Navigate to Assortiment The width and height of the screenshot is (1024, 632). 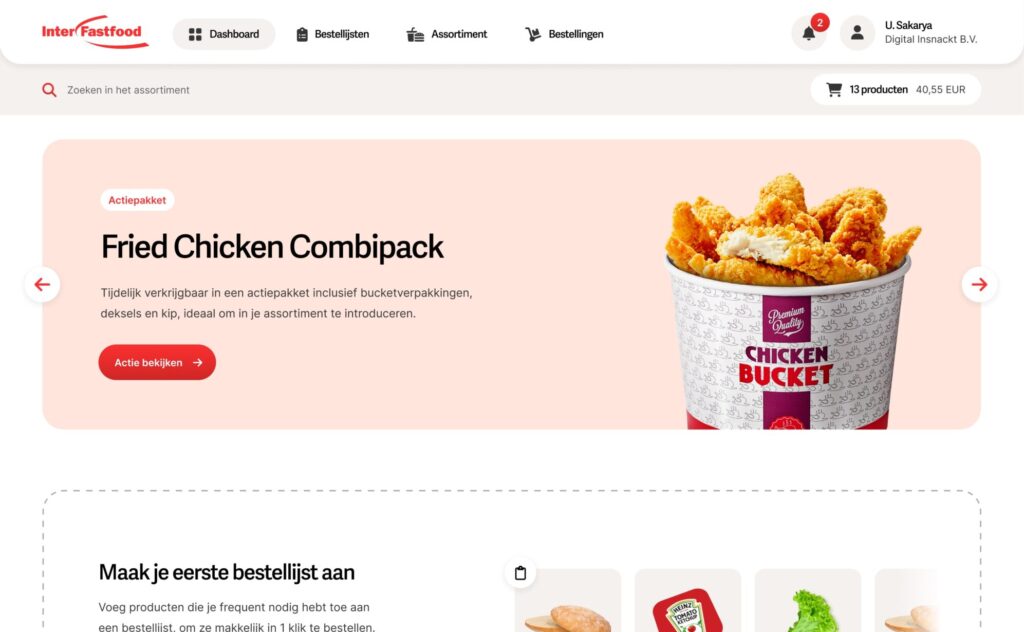(447, 34)
